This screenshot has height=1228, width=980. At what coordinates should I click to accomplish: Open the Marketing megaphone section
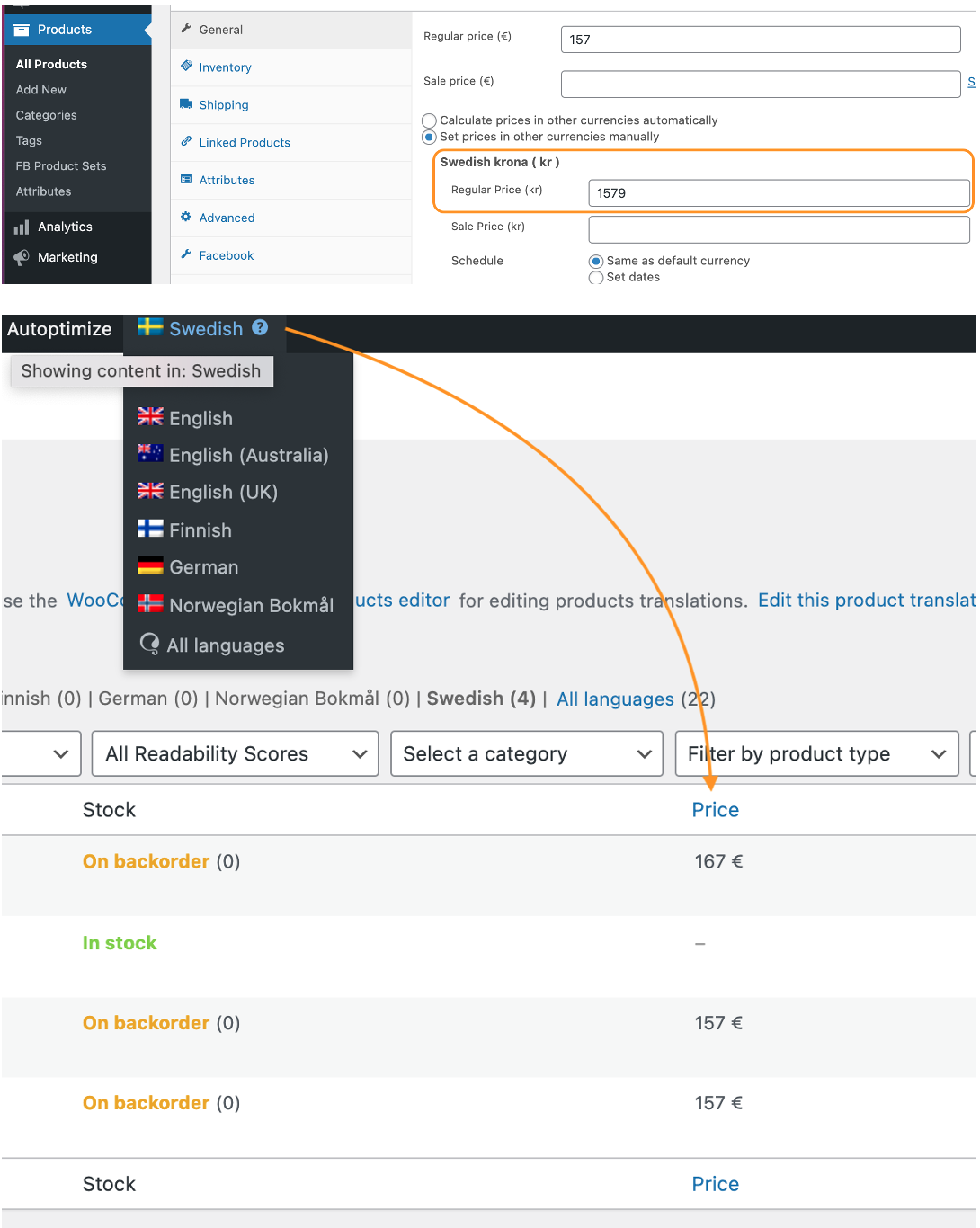pyautogui.click(x=67, y=257)
